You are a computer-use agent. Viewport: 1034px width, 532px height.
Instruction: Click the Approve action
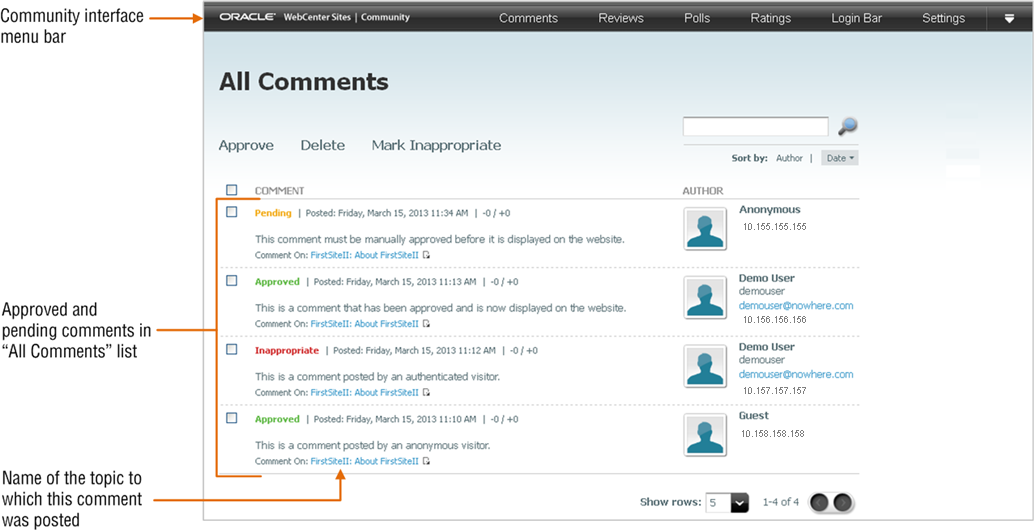(246, 146)
